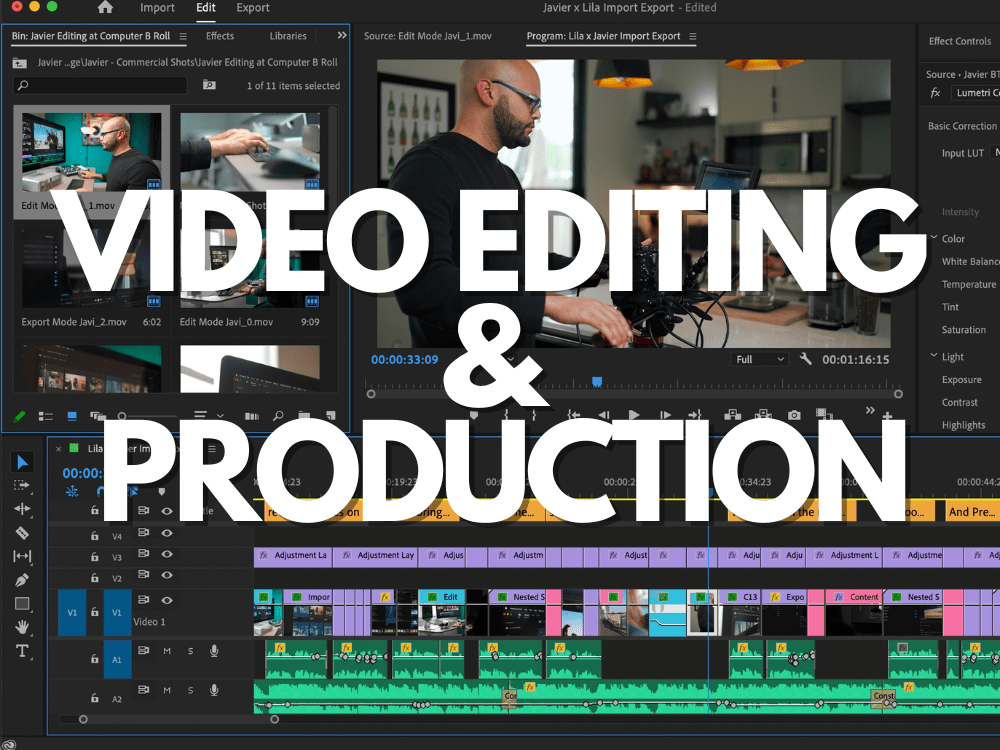Screen dimensions: 1000x750
Task: Select the Type tool
Action: tap(22, 651)
